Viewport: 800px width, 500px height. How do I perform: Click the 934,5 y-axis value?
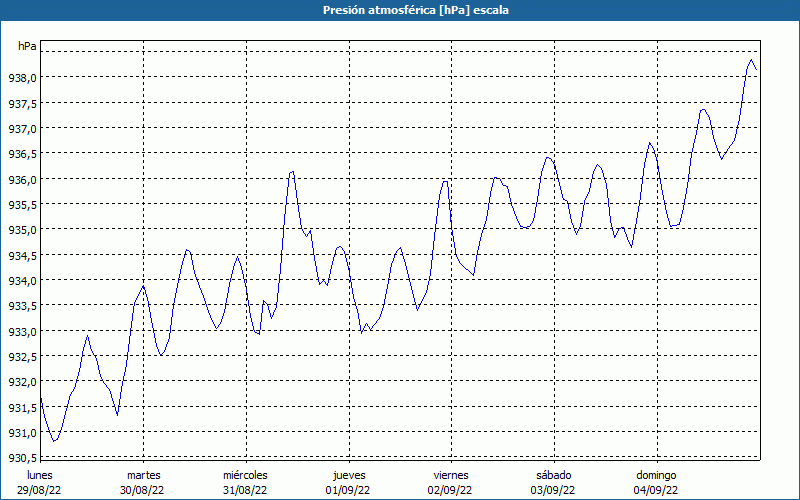click(22, 256)
